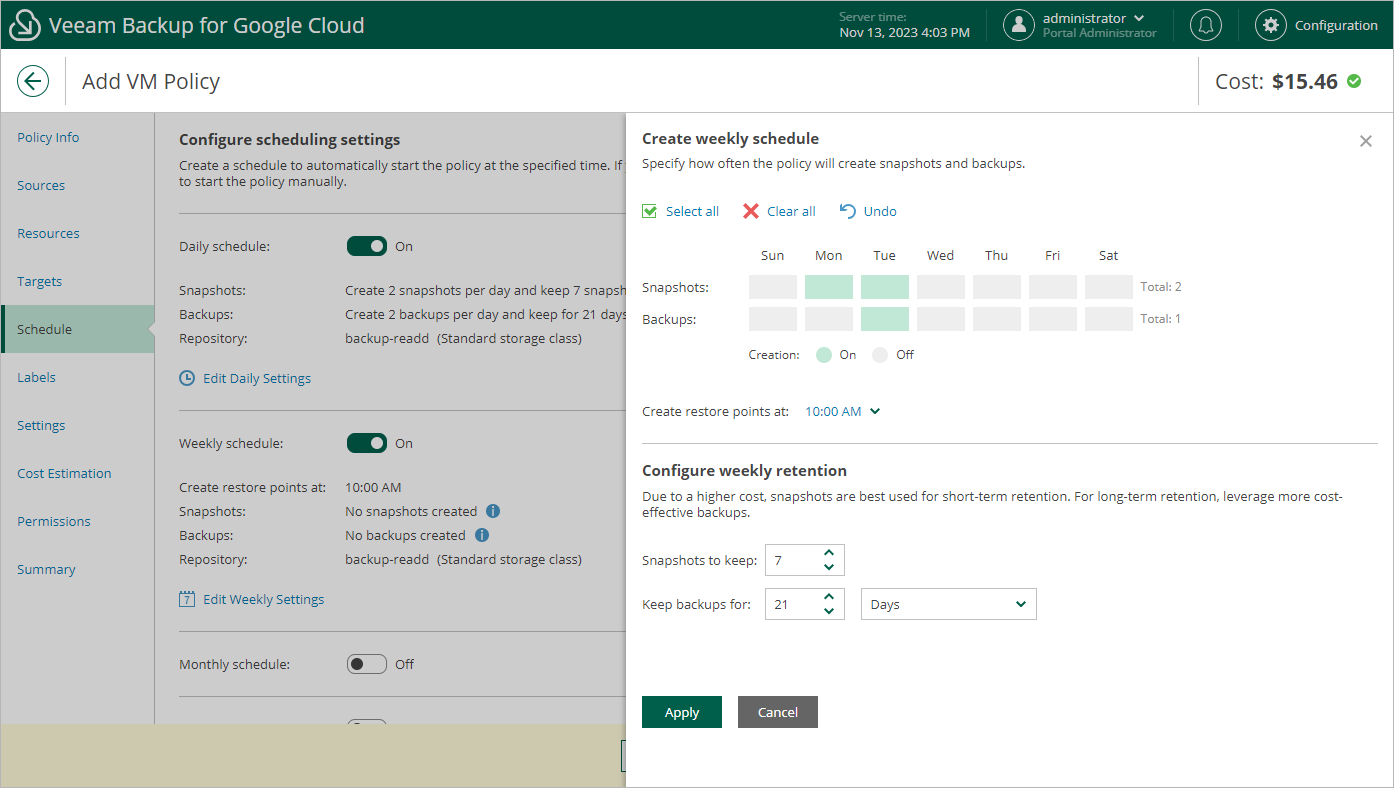Close the weekly schedule panel
Screen dimensions: 1394x788
[1365, 141]
